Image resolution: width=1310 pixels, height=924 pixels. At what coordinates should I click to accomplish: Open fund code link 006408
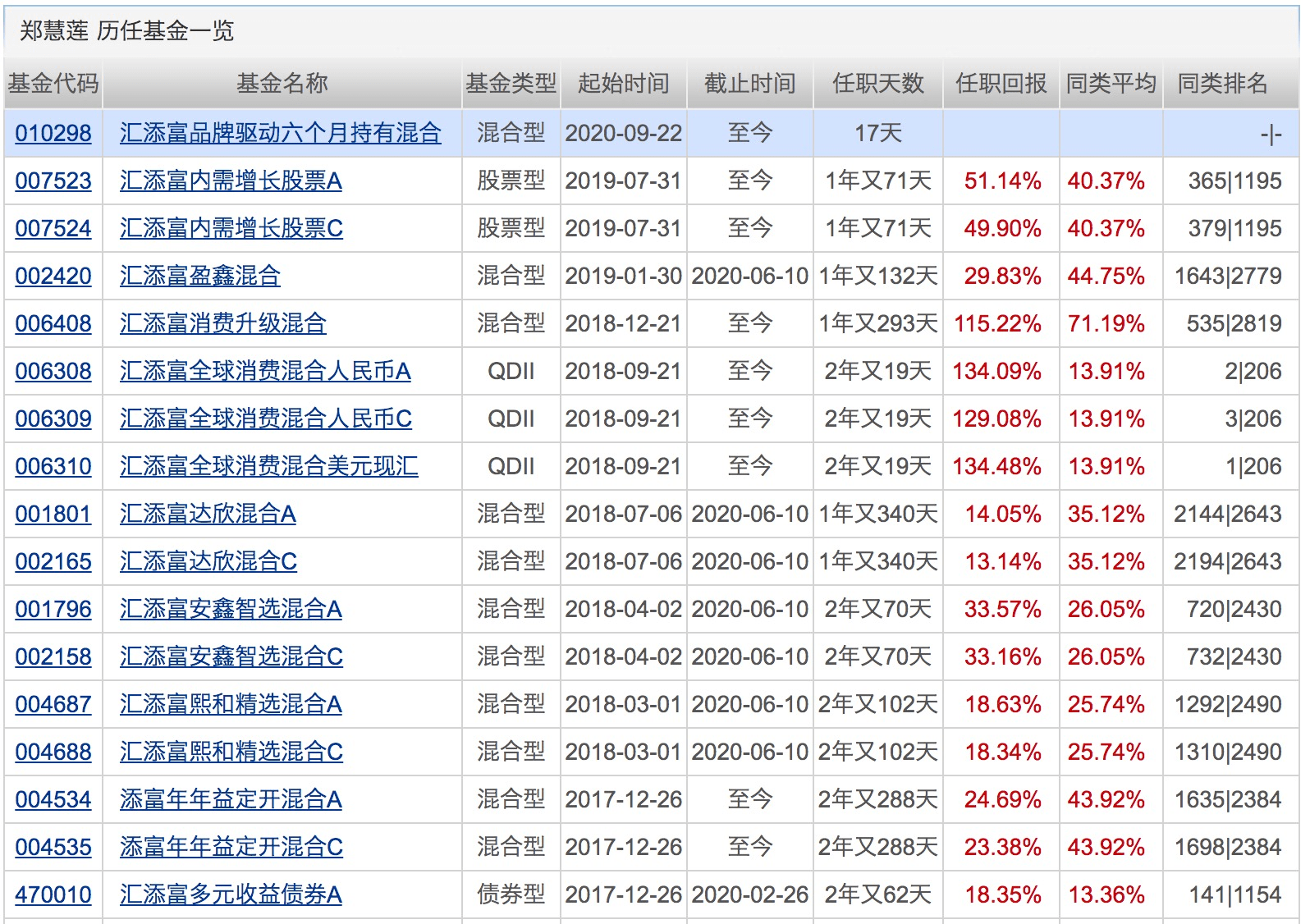(53, 323)
